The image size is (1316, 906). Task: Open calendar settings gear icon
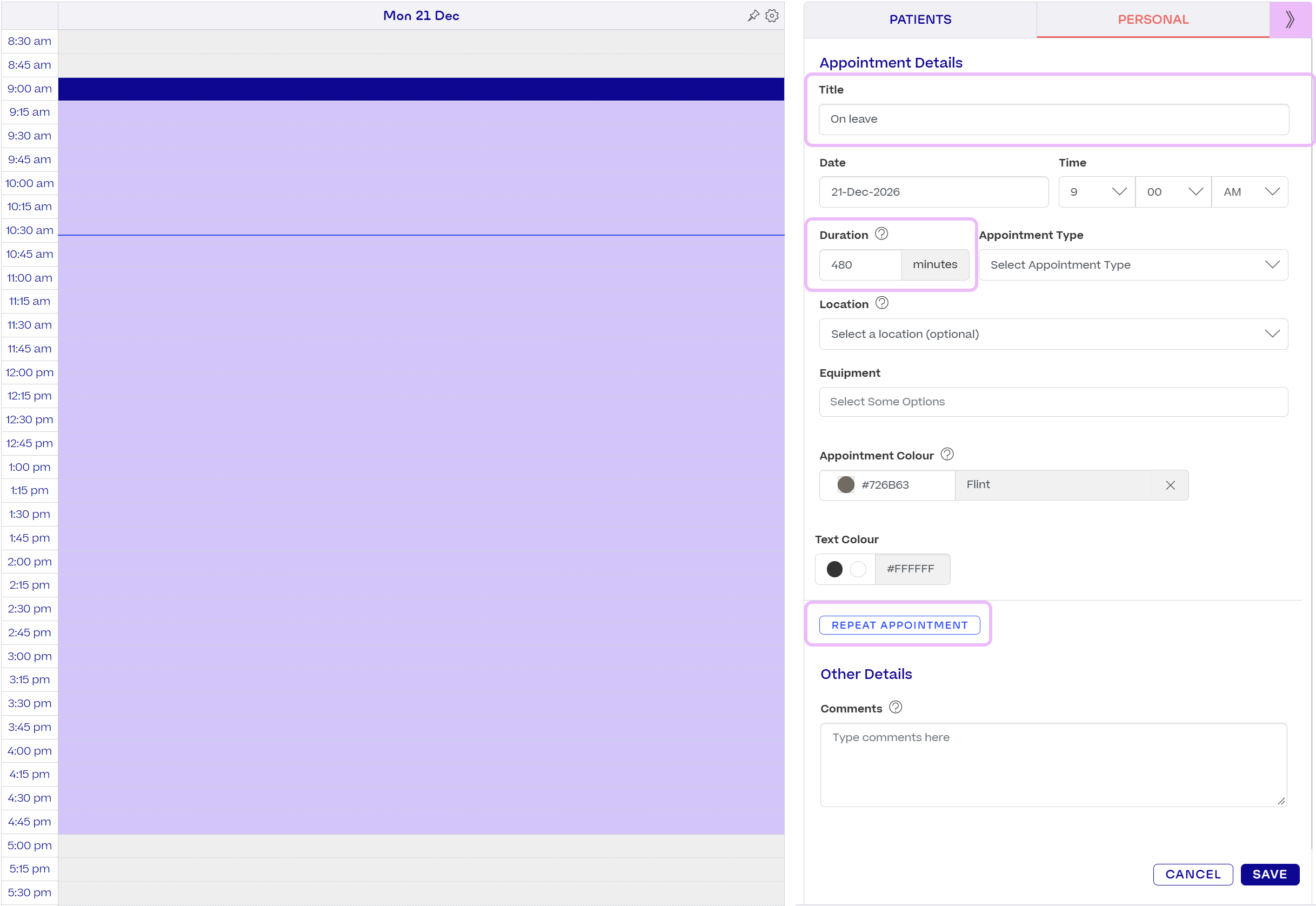tap(772, 16)
